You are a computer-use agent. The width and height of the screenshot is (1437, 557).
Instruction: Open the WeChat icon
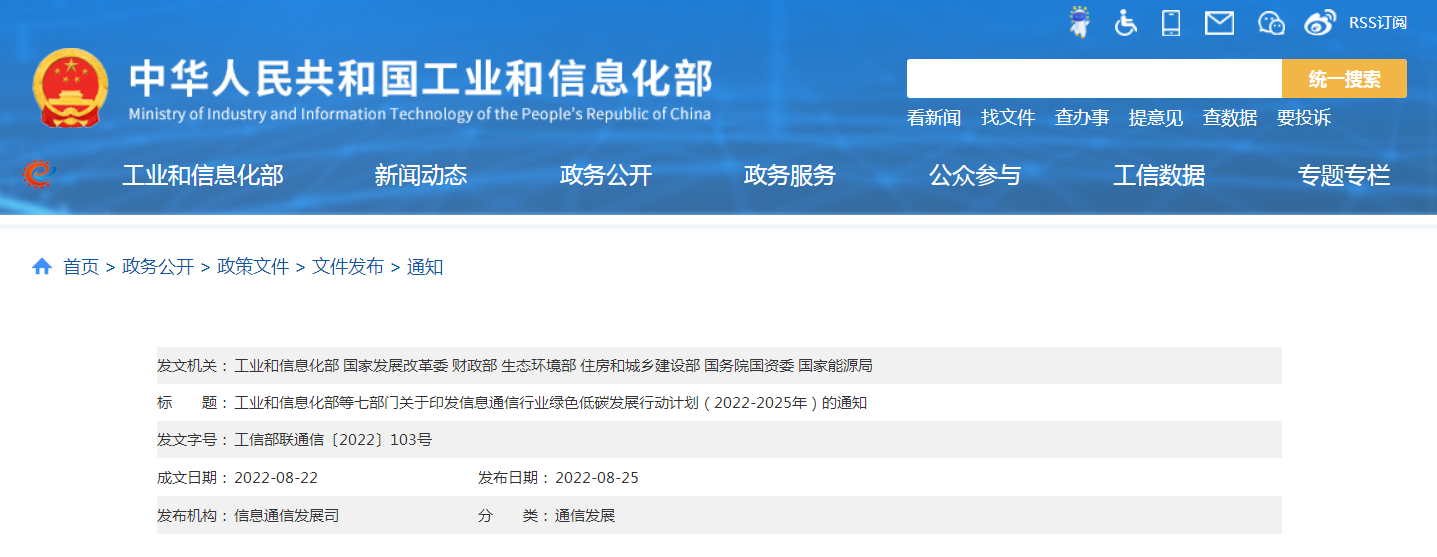(1271, 22)
